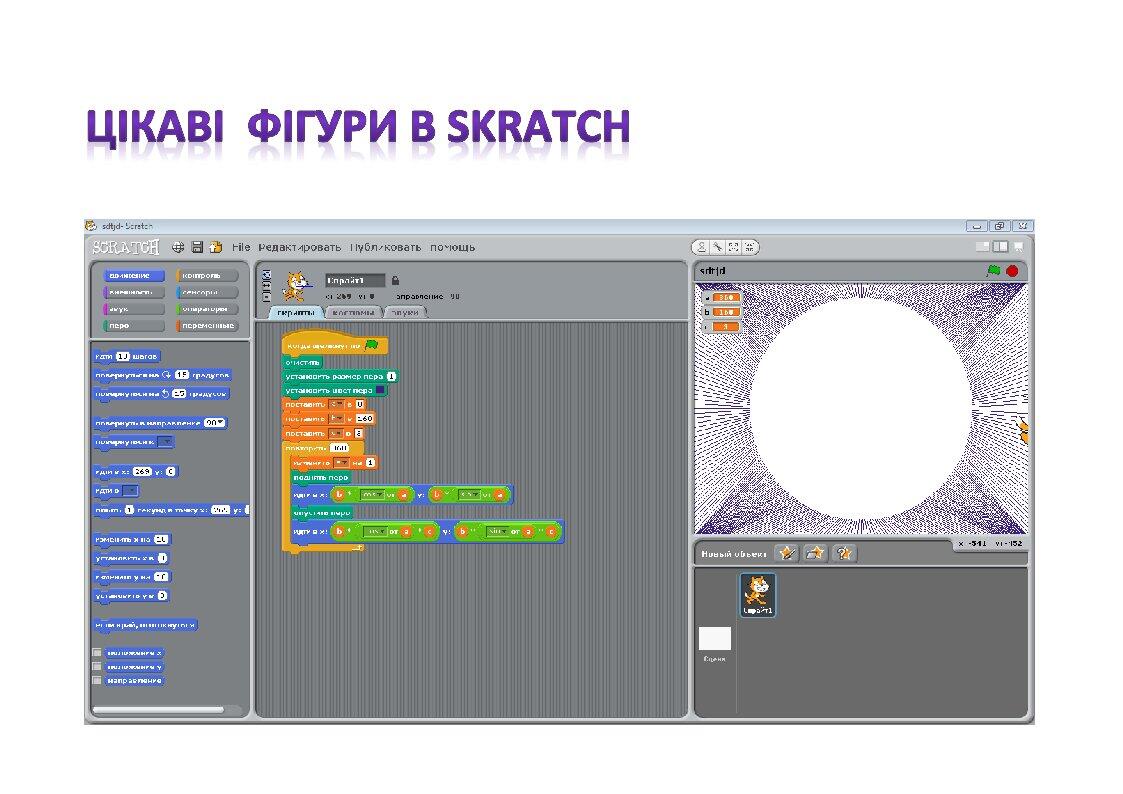
Task: Open the Редактировать menu
Action: (299, 247)
